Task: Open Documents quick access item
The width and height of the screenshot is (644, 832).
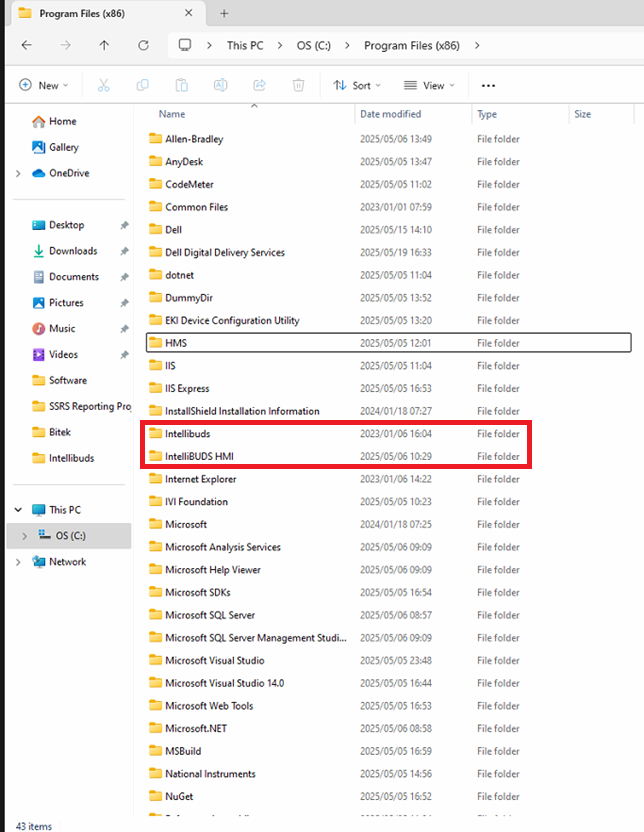Action: [x=65, y=277]
